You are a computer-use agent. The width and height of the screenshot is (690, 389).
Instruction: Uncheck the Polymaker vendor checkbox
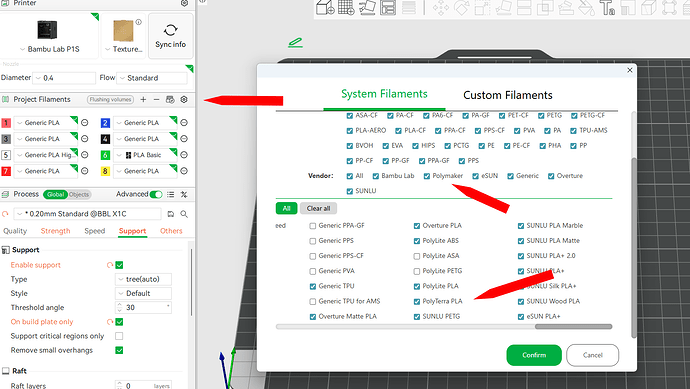(x=426, y=176)
